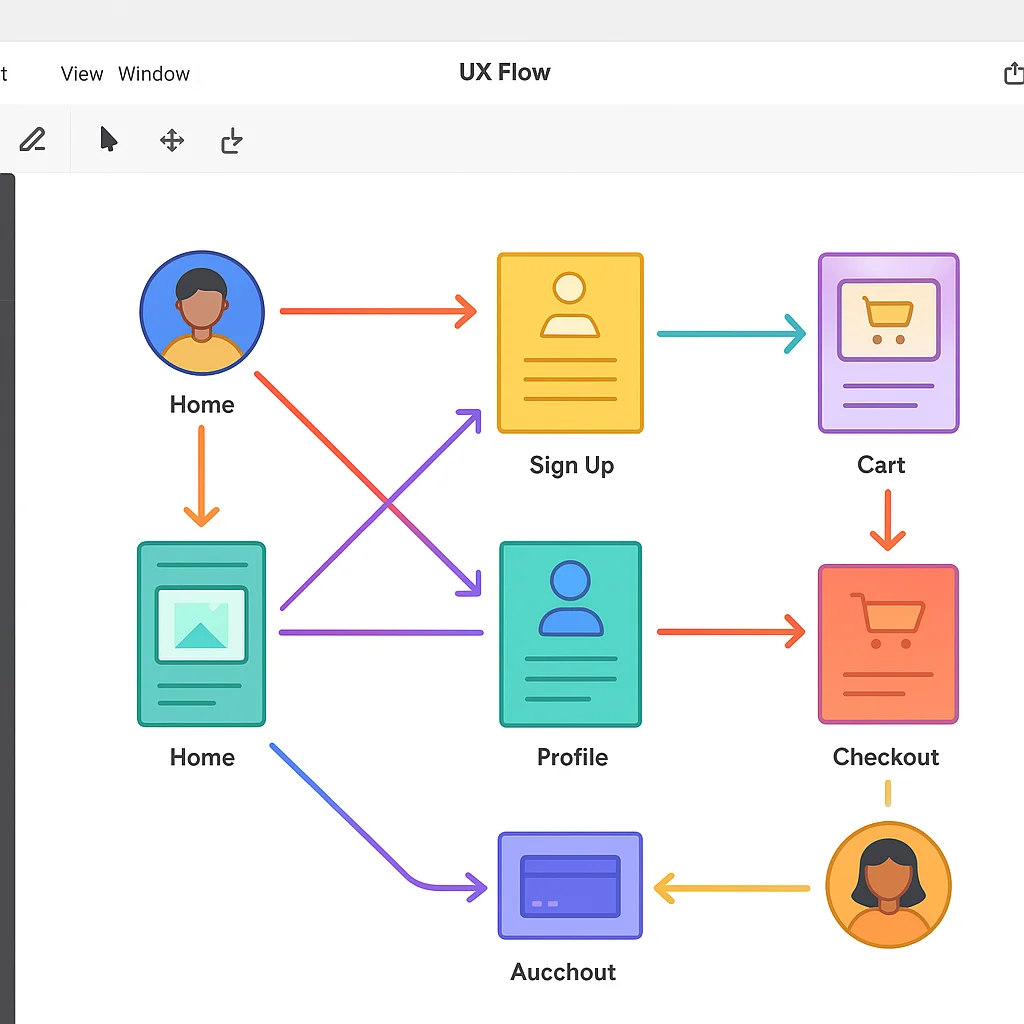Activate the Move tool
Screen dimensions: 1024x1024
171,140
